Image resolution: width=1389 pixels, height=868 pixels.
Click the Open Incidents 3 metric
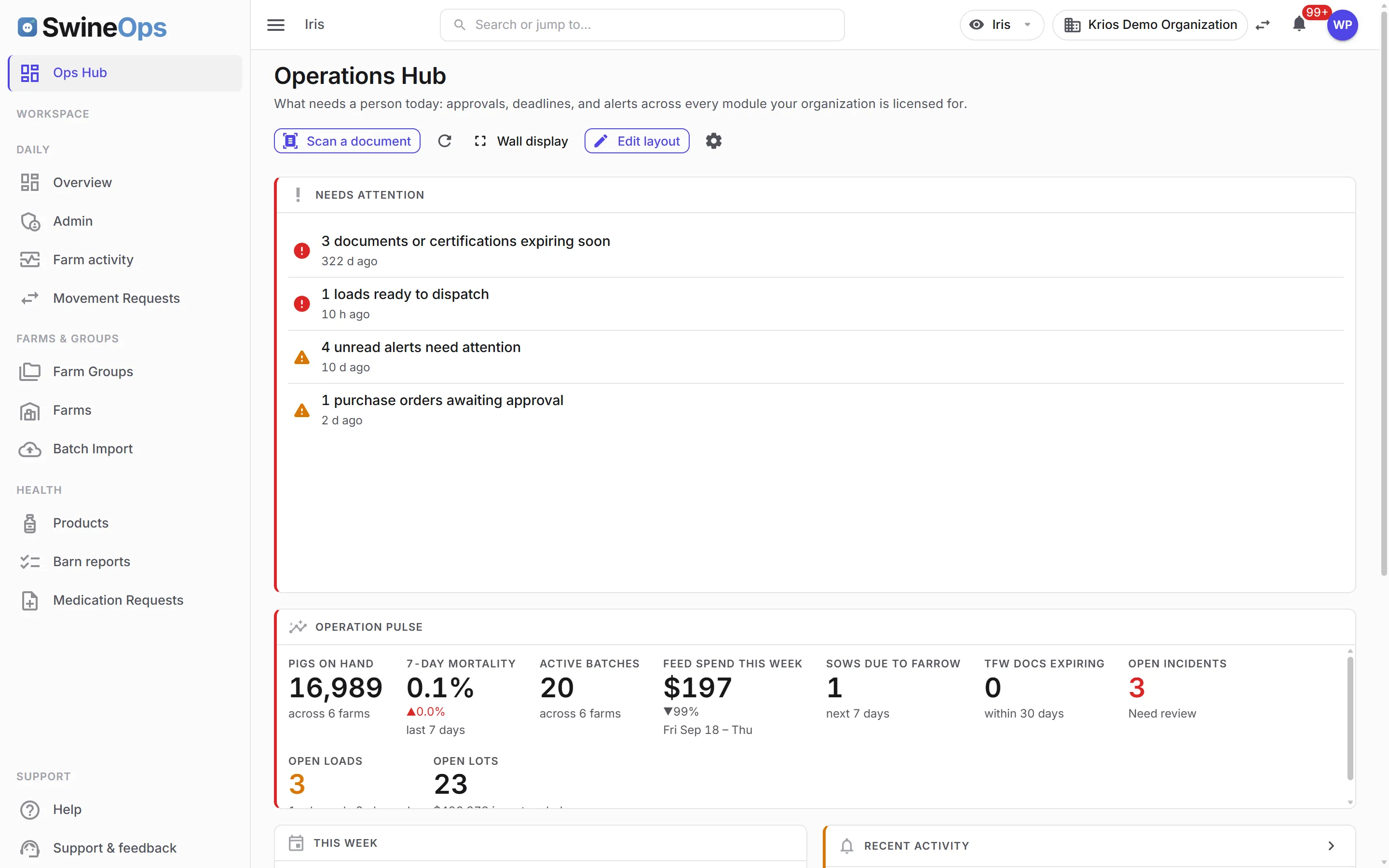click(x=1177, y=689)
